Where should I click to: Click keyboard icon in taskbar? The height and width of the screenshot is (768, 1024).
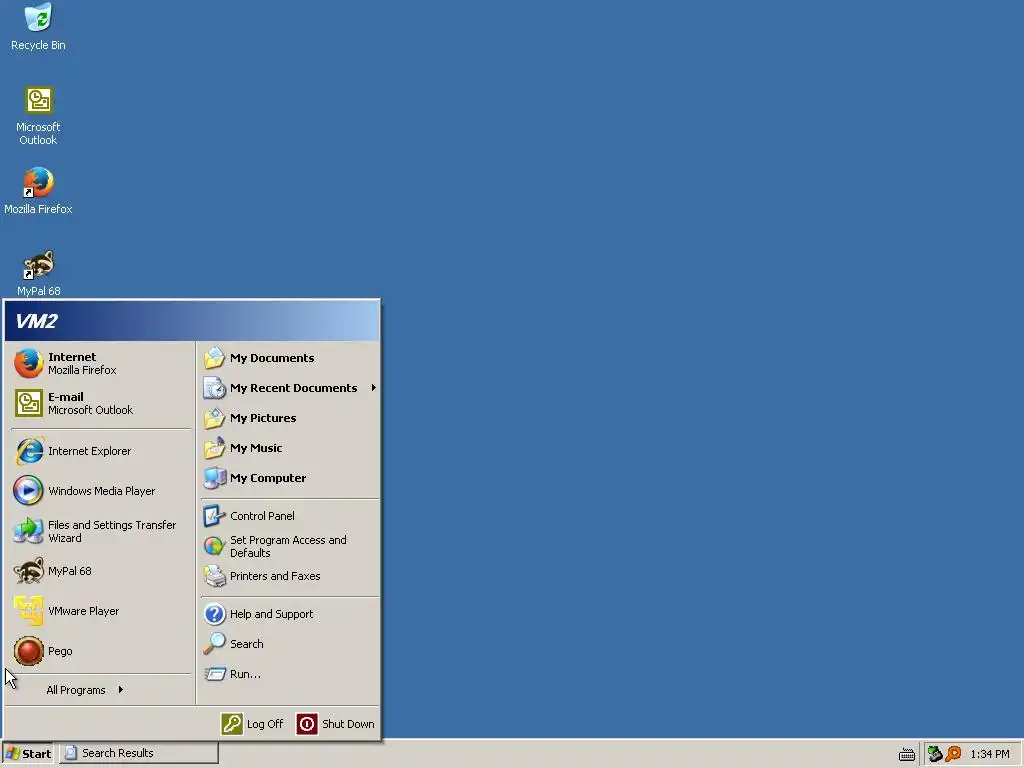[x=906, y=755]
